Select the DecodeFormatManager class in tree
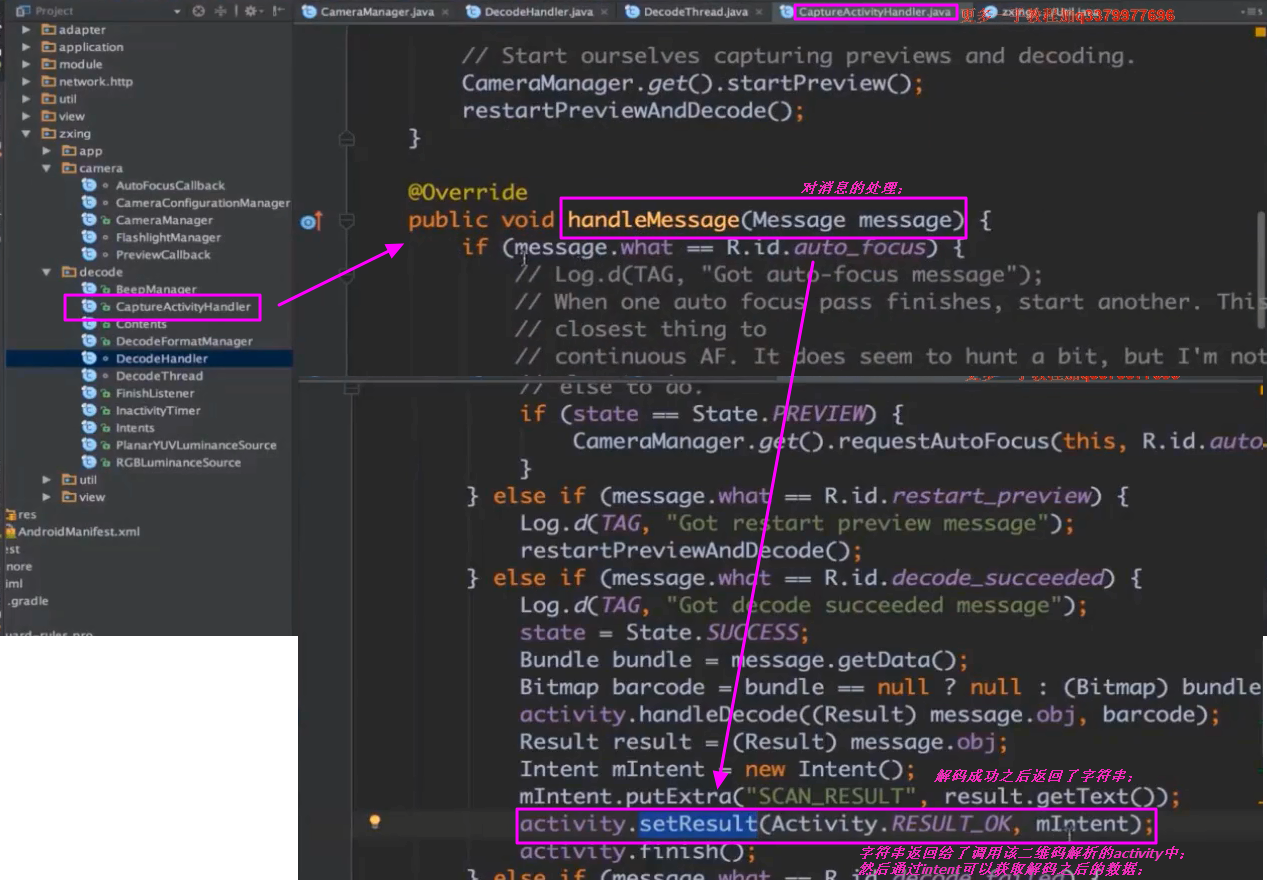Image resolution: width=1267 pixels, height=886 pixels. coord(183,342)
